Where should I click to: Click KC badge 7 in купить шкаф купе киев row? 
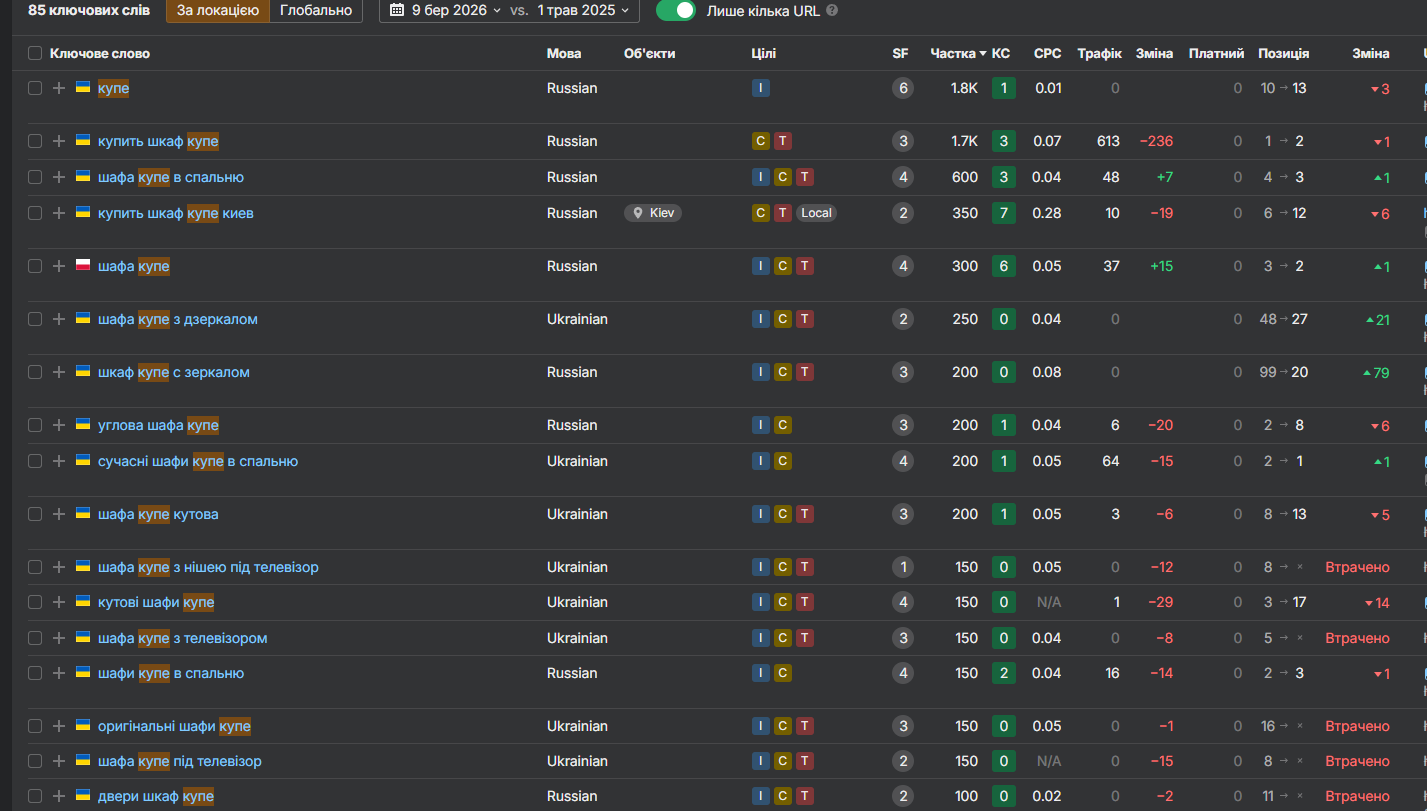coord(1004,213)
